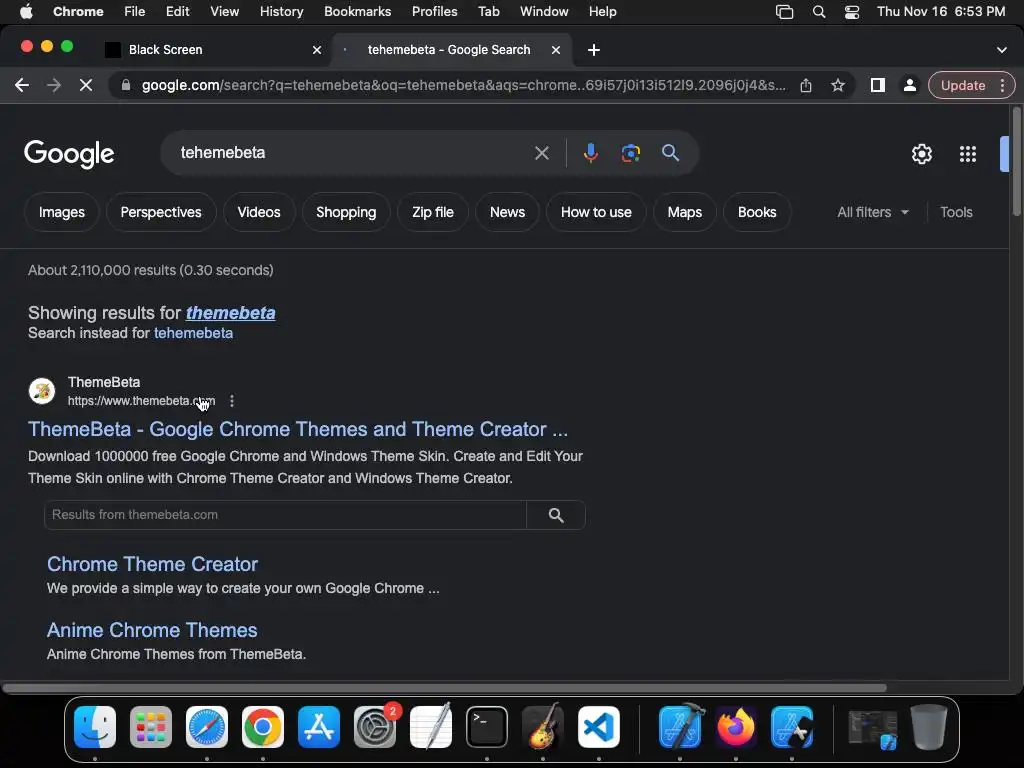Click the vertical page scrollbar
The image size is (1024, 768).
click(x=1017, y=161)
